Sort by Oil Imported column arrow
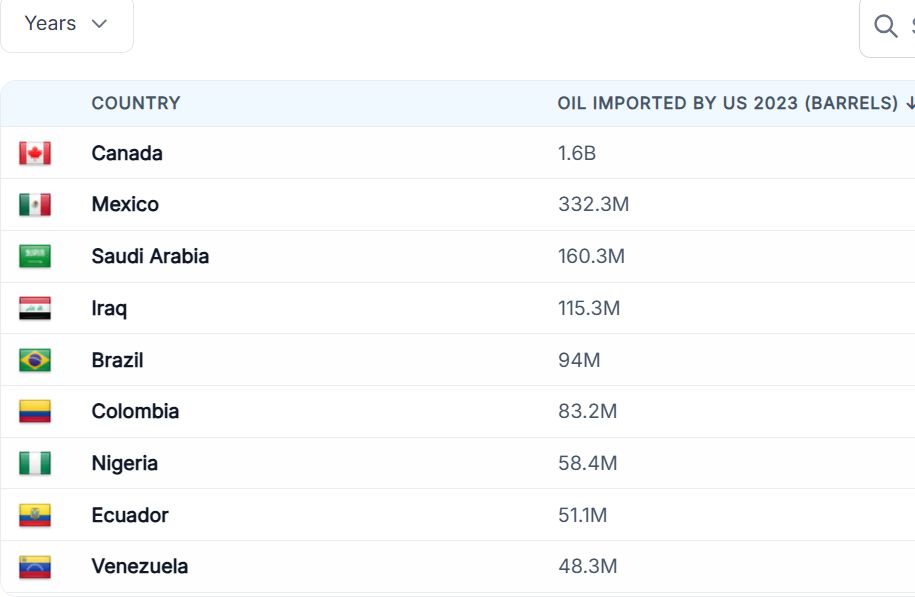The height and width of the screenshot is (597, 915). click(x=910, y=103)
